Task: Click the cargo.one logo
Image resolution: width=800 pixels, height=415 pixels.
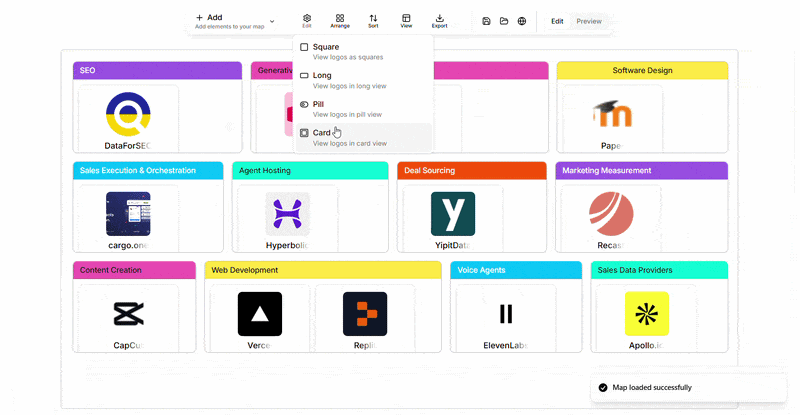Action: coord(128,214)
